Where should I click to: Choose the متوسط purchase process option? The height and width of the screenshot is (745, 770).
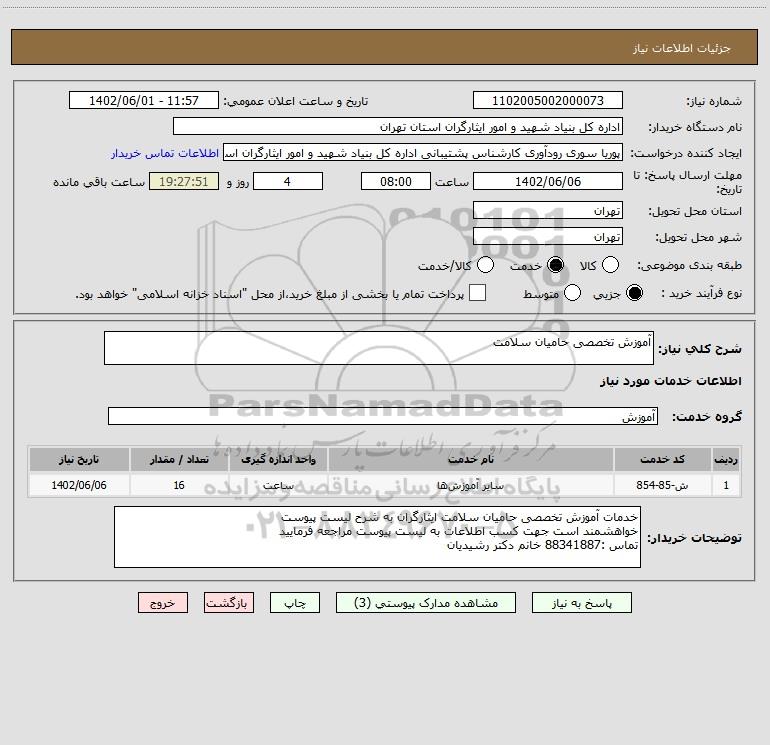(572, 293)
